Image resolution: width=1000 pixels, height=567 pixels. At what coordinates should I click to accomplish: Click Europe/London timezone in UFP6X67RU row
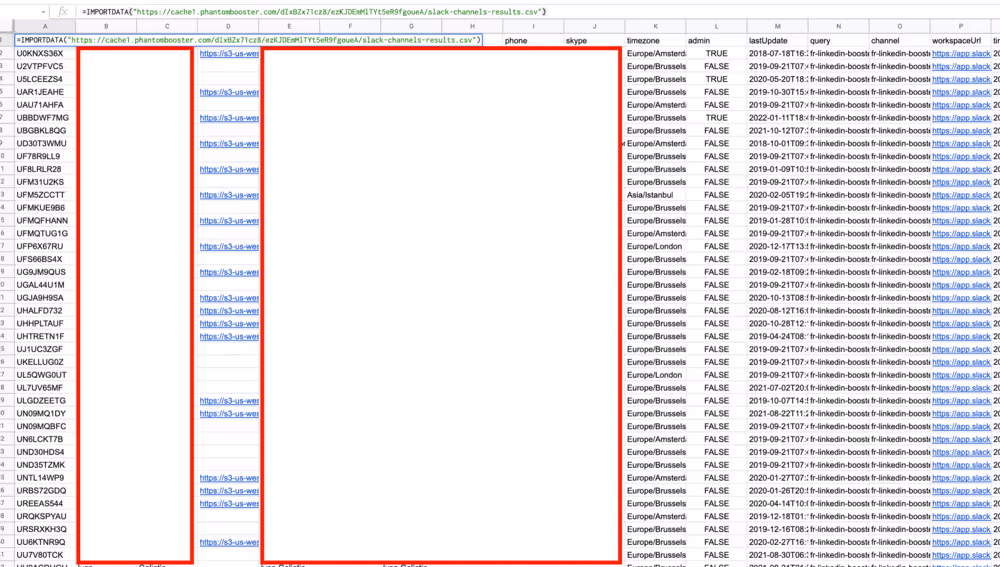tap(656, 246)
